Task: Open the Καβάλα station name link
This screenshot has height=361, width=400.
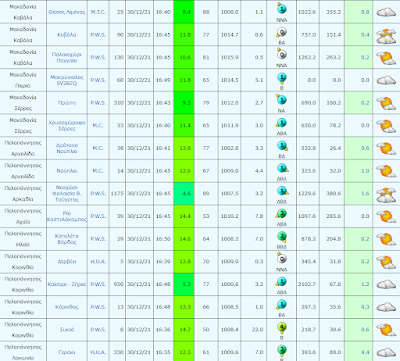Action: [x=67, y=35]
